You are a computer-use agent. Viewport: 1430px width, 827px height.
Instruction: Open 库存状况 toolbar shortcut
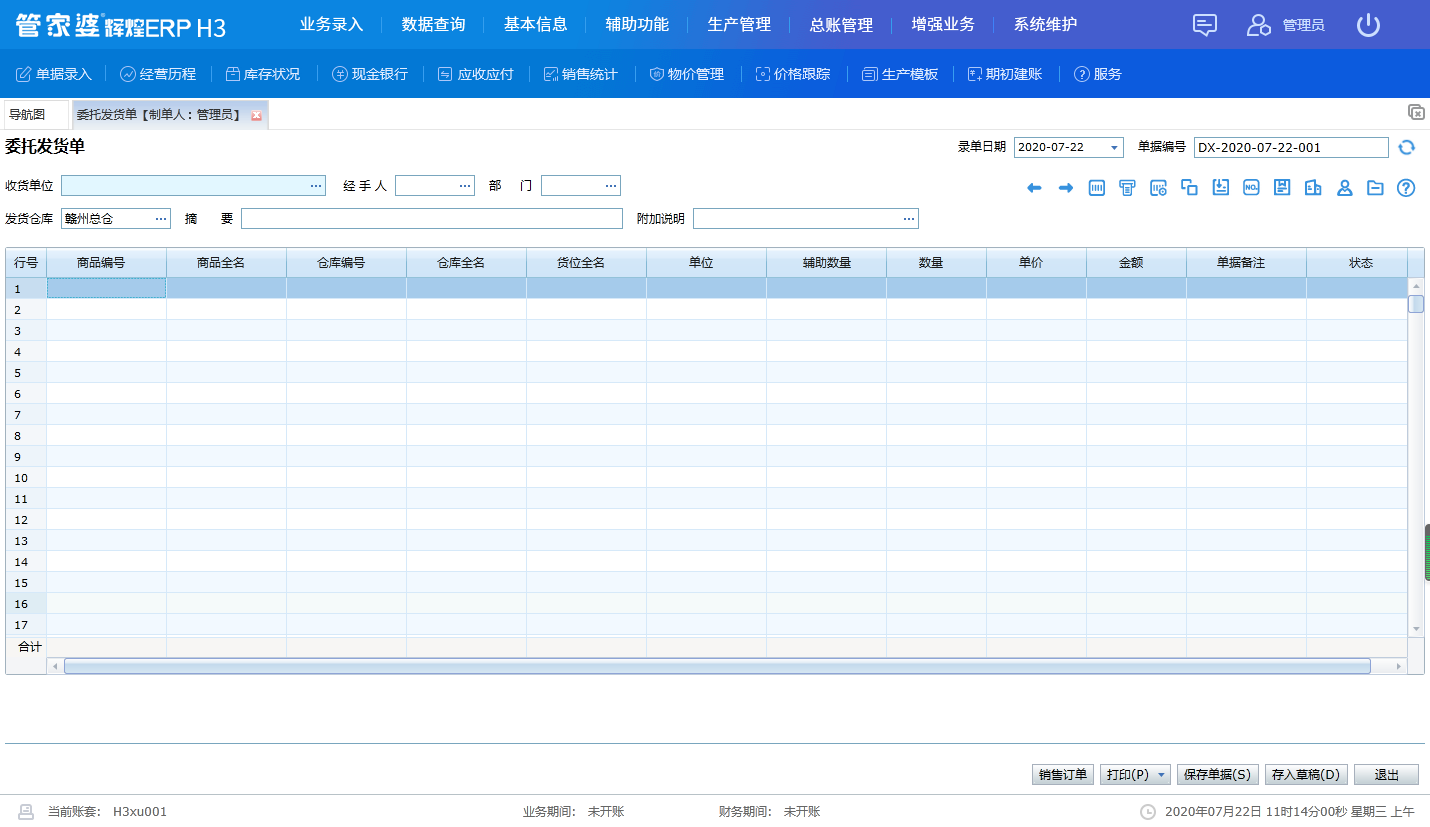point(262,74)
